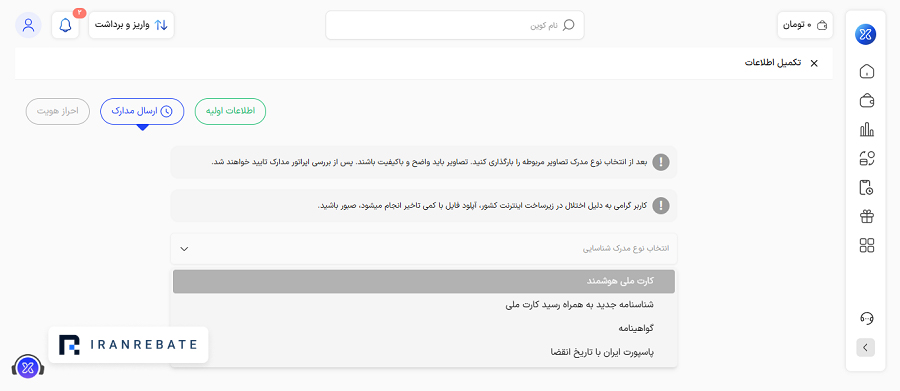This screenshot has height=391, width=900.
Task: Close the تکمیل اطلاعات panel with X
Action: 814,63
